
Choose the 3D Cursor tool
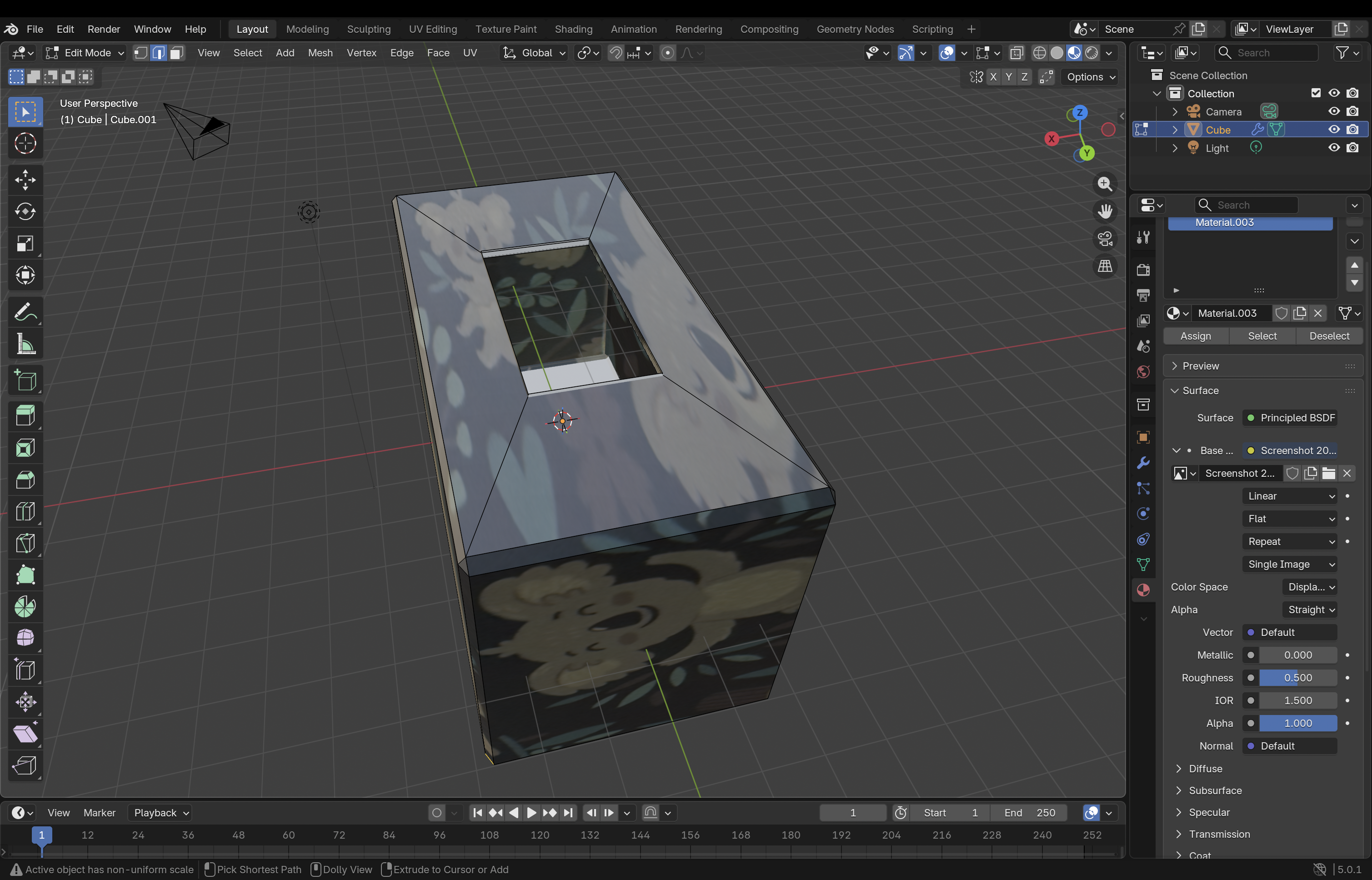coord(25,144)
